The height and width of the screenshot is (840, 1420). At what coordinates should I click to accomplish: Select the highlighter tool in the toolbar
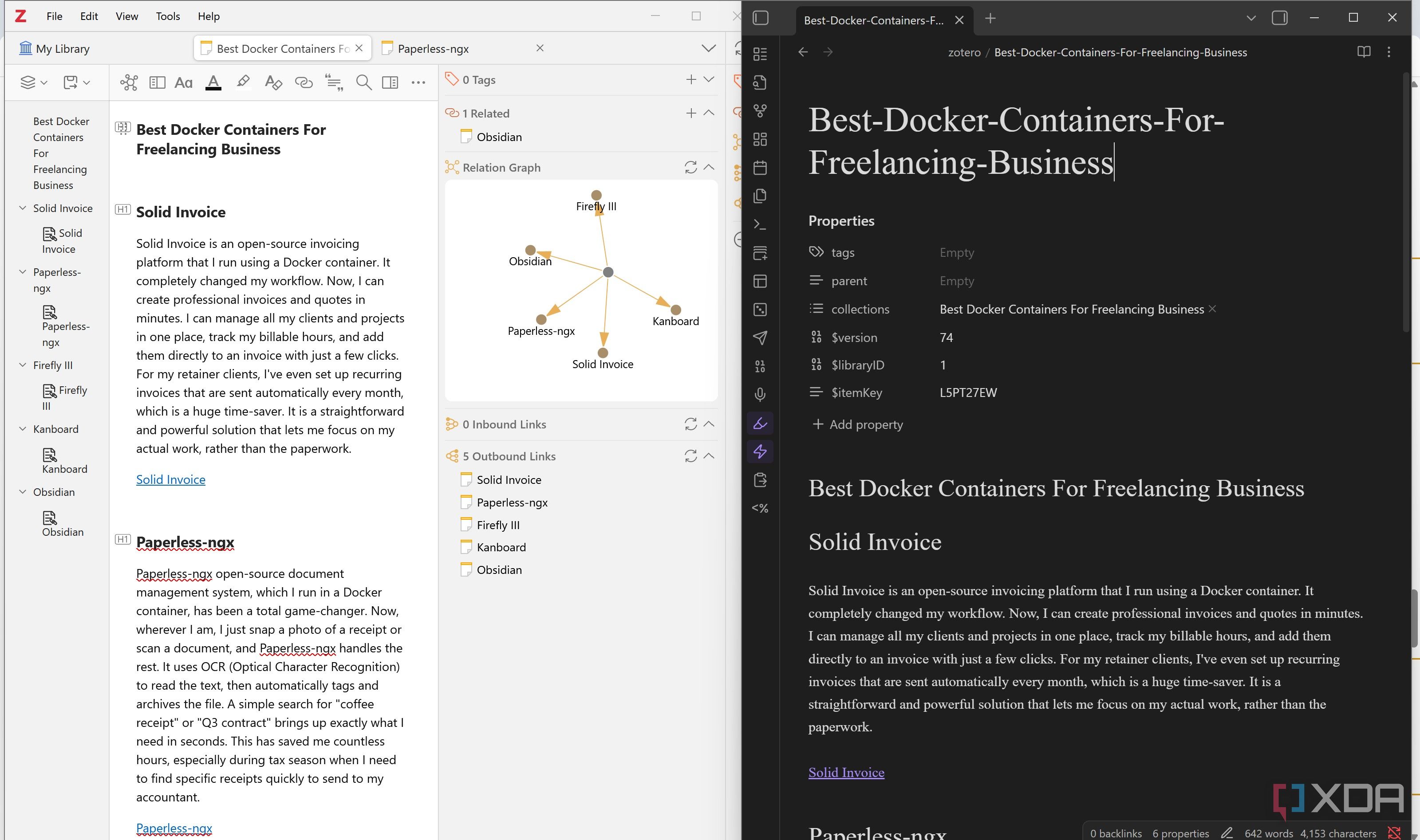coord(243,82)
